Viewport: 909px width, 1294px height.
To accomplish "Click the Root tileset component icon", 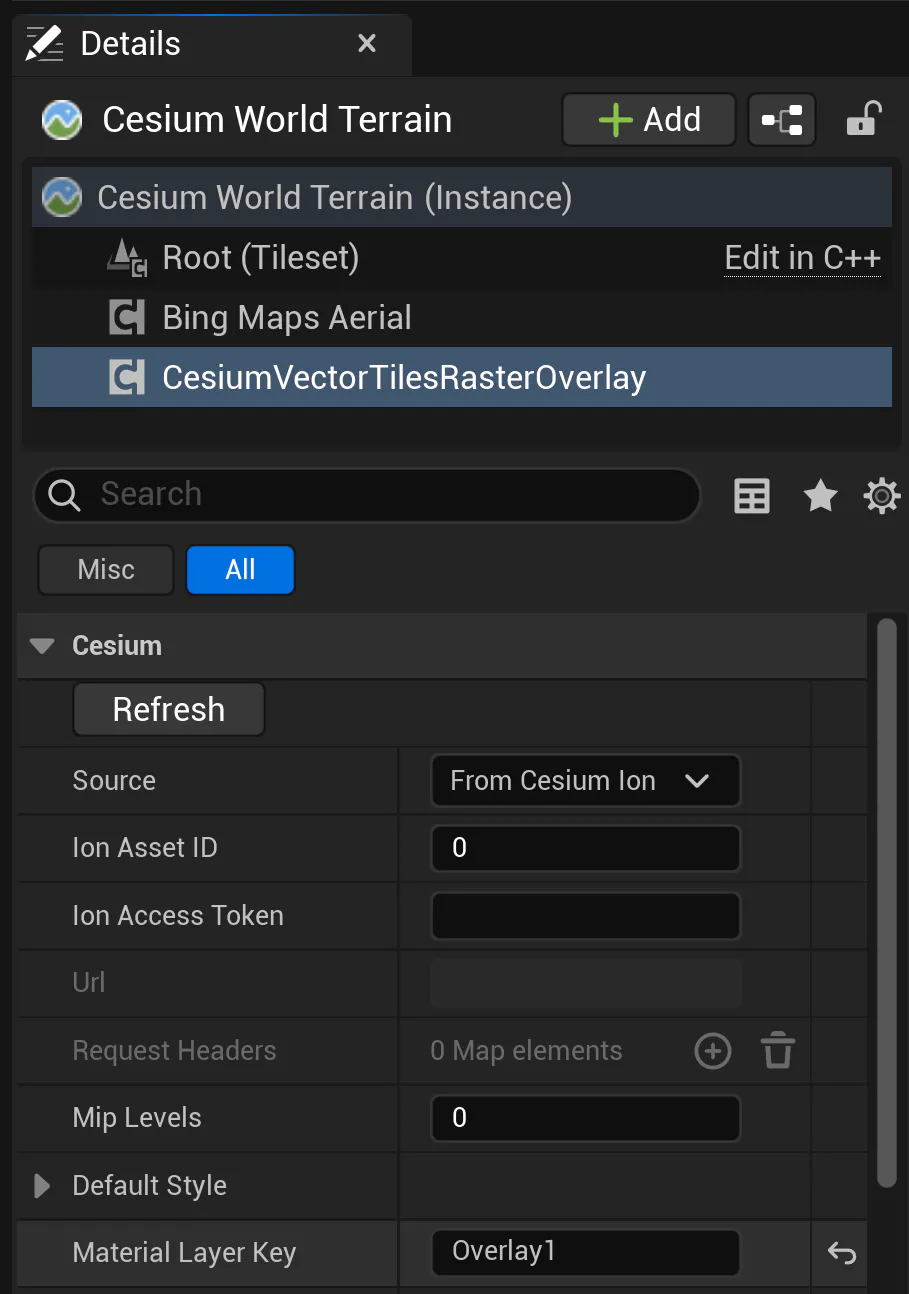I will pyautogui.click(x=127, y=258).
